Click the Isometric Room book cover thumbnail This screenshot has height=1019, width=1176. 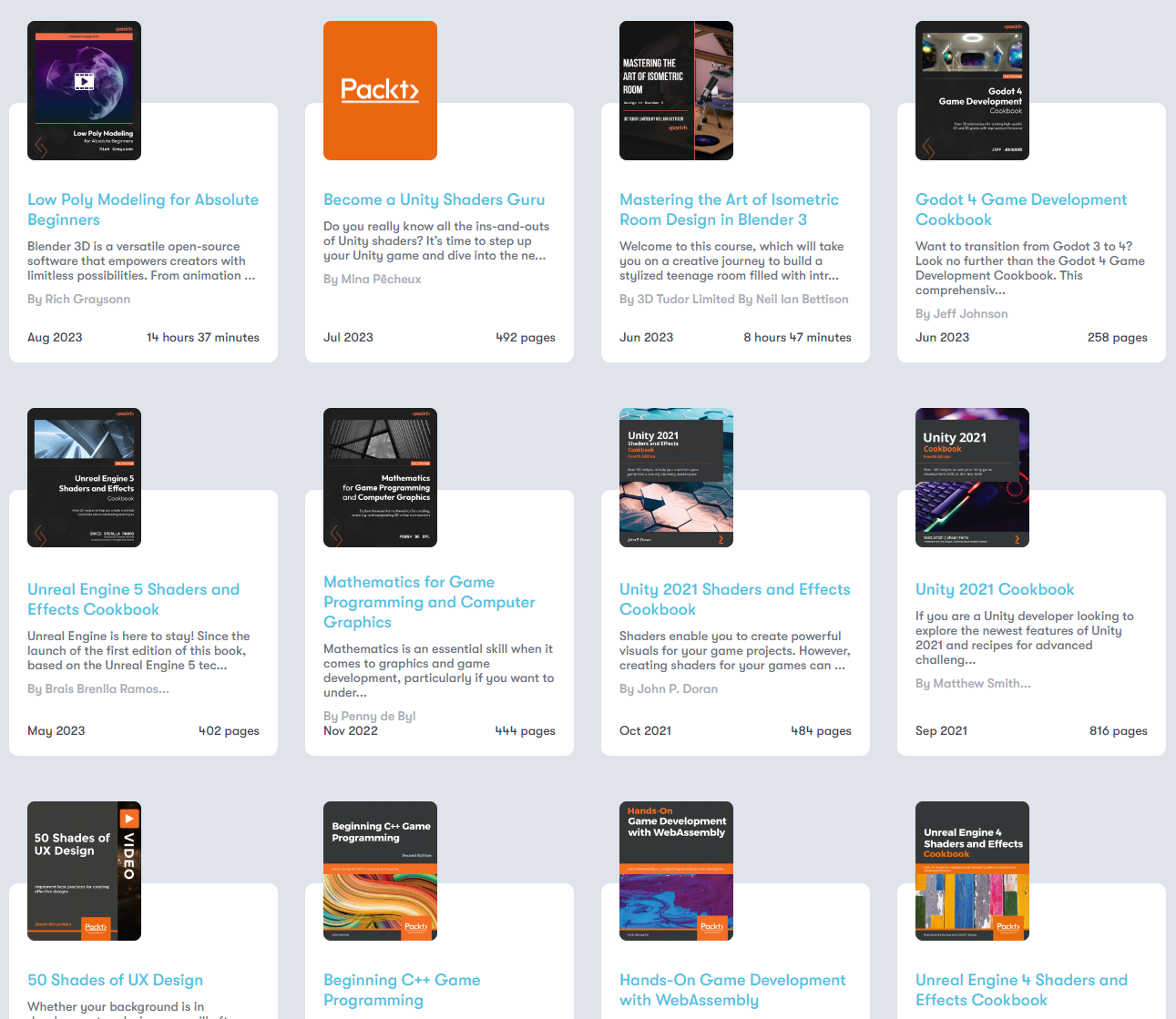676,90
